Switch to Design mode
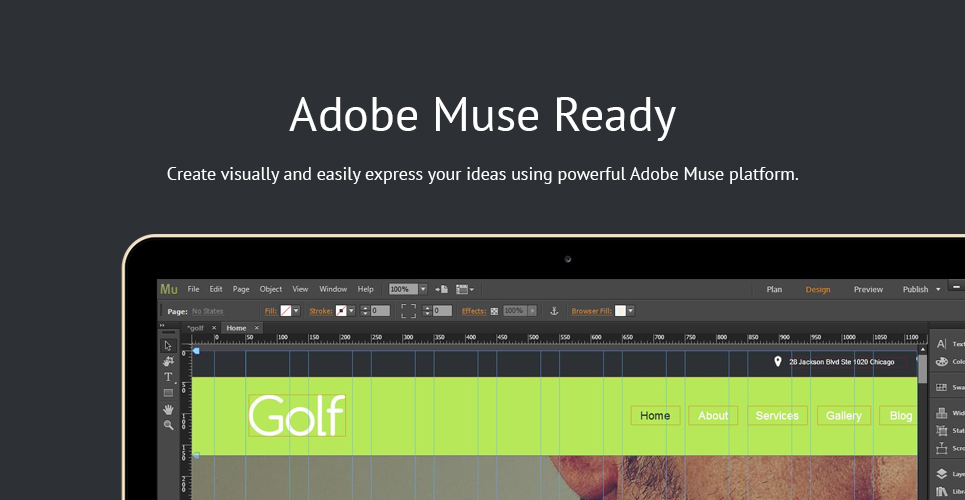The height and width of the screenshot is (500, 965). [818, 289]
